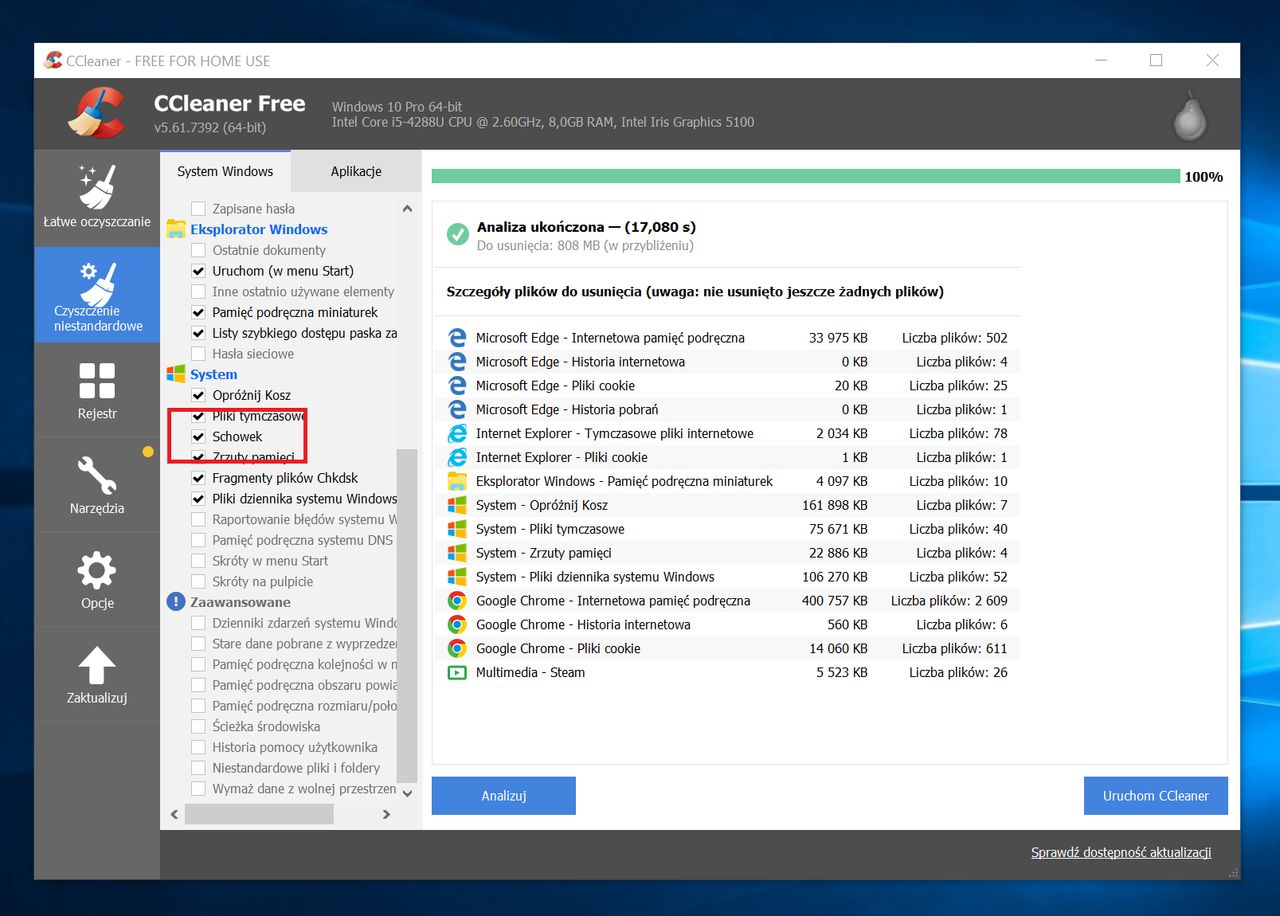Open the Rejestr grid icon
This screenshot has width=1280, height=916.
point(97,381)
